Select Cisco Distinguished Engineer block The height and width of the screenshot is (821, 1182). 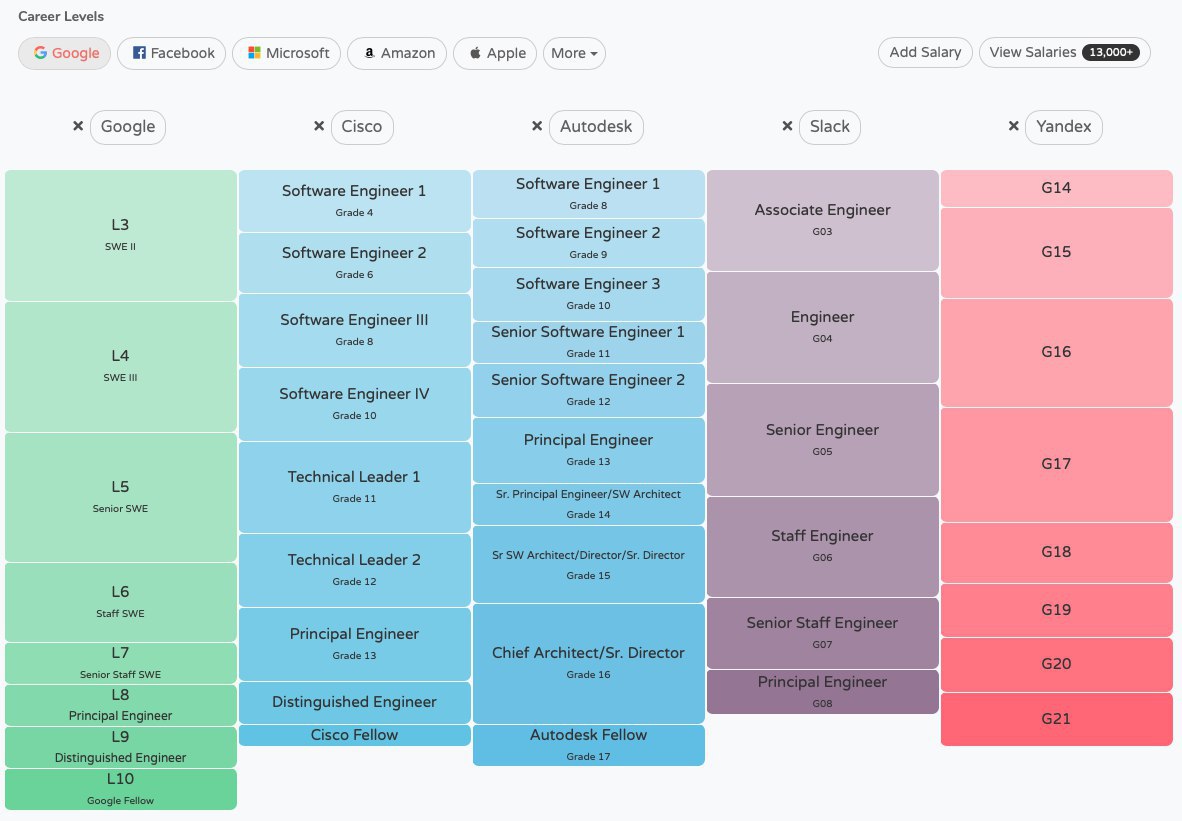point(354,703)
